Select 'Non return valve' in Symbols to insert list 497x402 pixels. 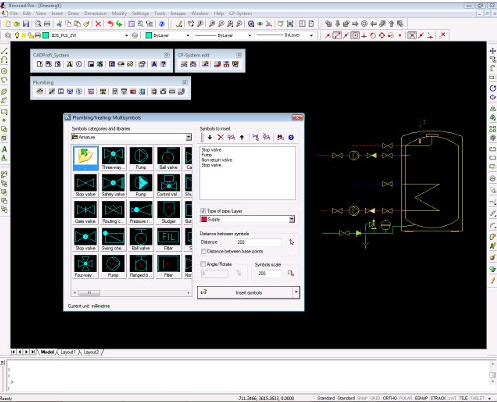[217, 160]
